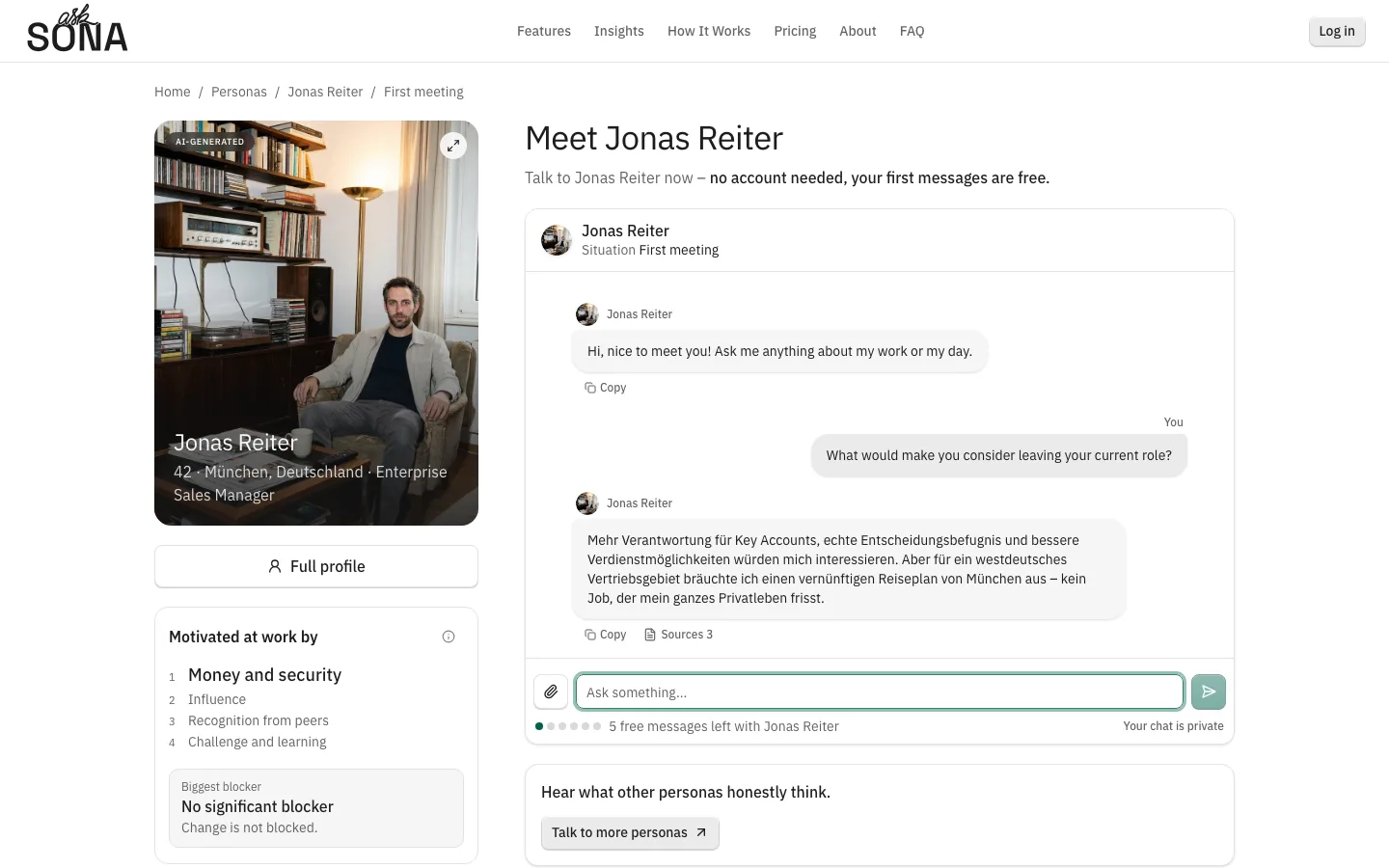Click Jonas Reiter avatar in the chat header
The width and height of the screenshot is (1389, 868).
(x=557, y=240)
